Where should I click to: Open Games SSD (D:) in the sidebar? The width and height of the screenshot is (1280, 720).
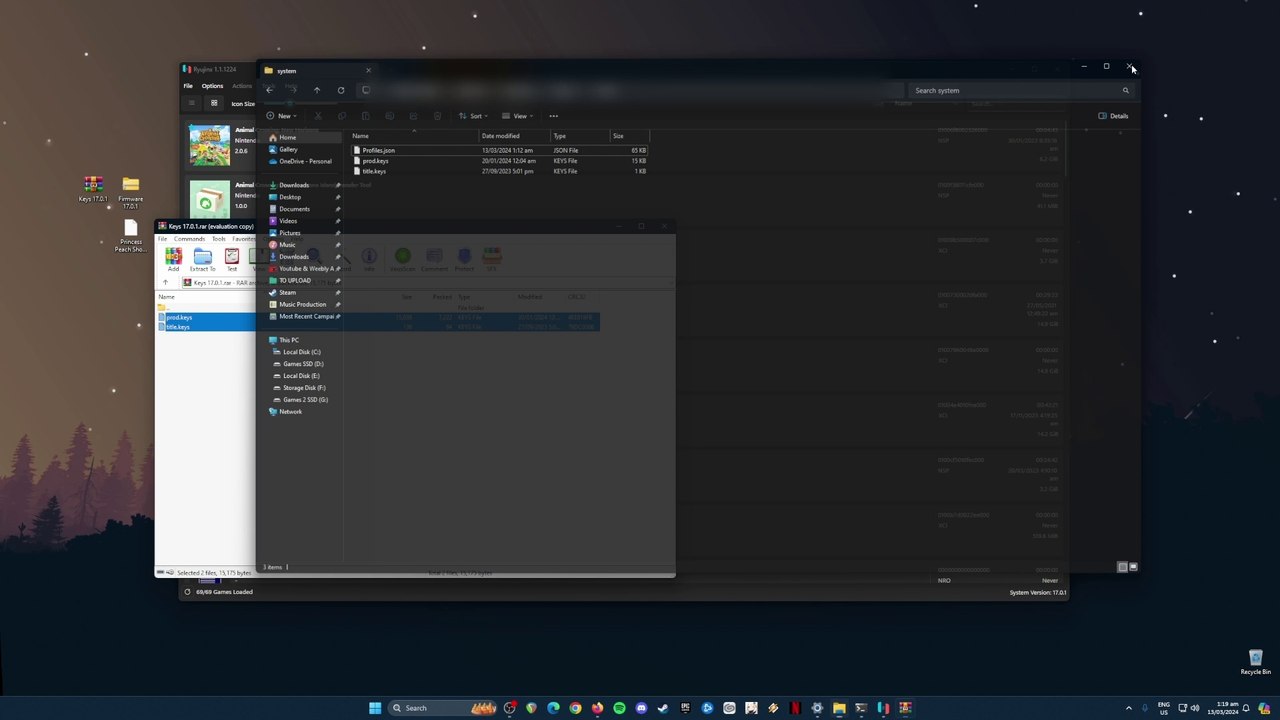(303, 364)
